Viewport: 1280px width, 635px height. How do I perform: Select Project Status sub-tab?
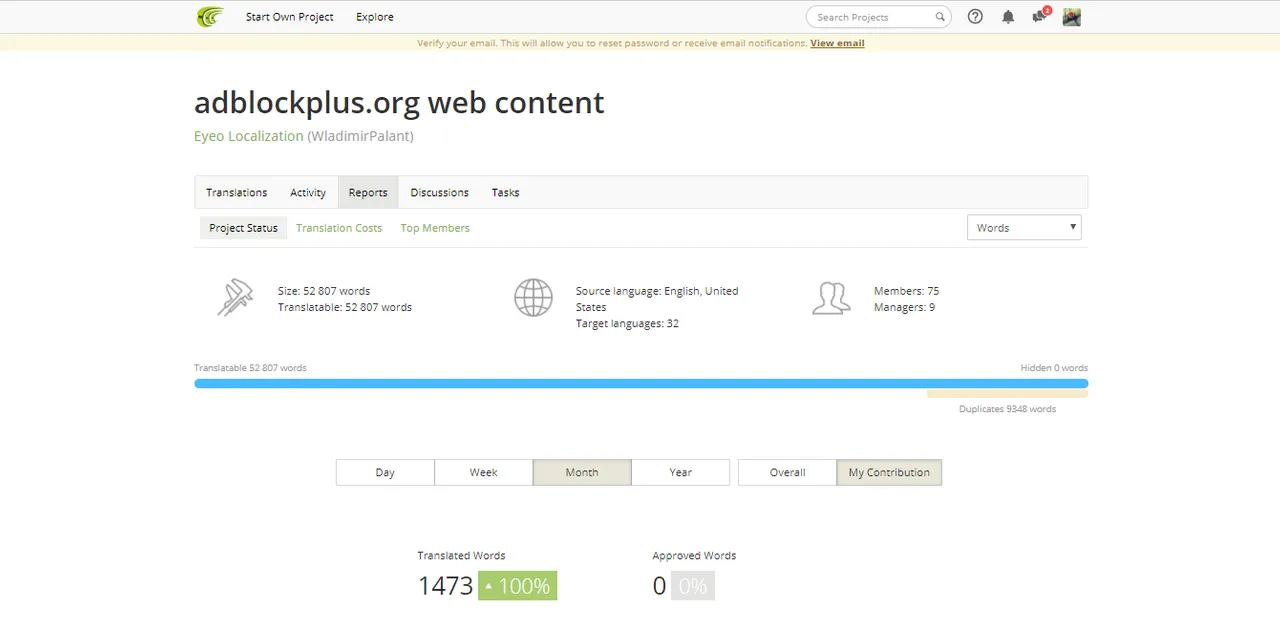(243, 228)
